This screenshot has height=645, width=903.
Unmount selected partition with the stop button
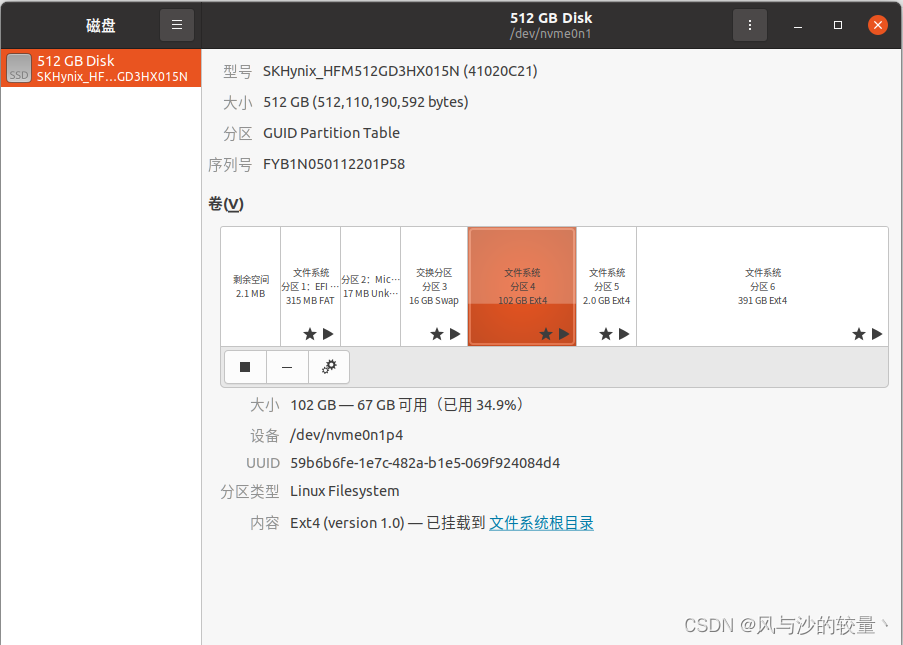245,367
